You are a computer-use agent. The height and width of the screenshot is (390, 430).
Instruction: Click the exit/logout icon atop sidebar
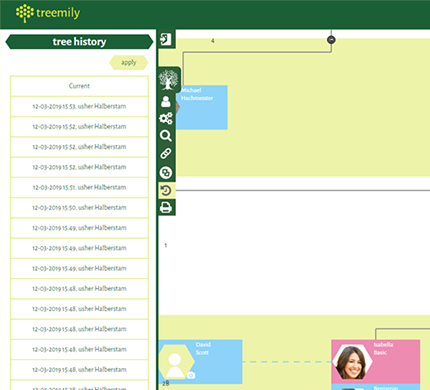[166, 39]
